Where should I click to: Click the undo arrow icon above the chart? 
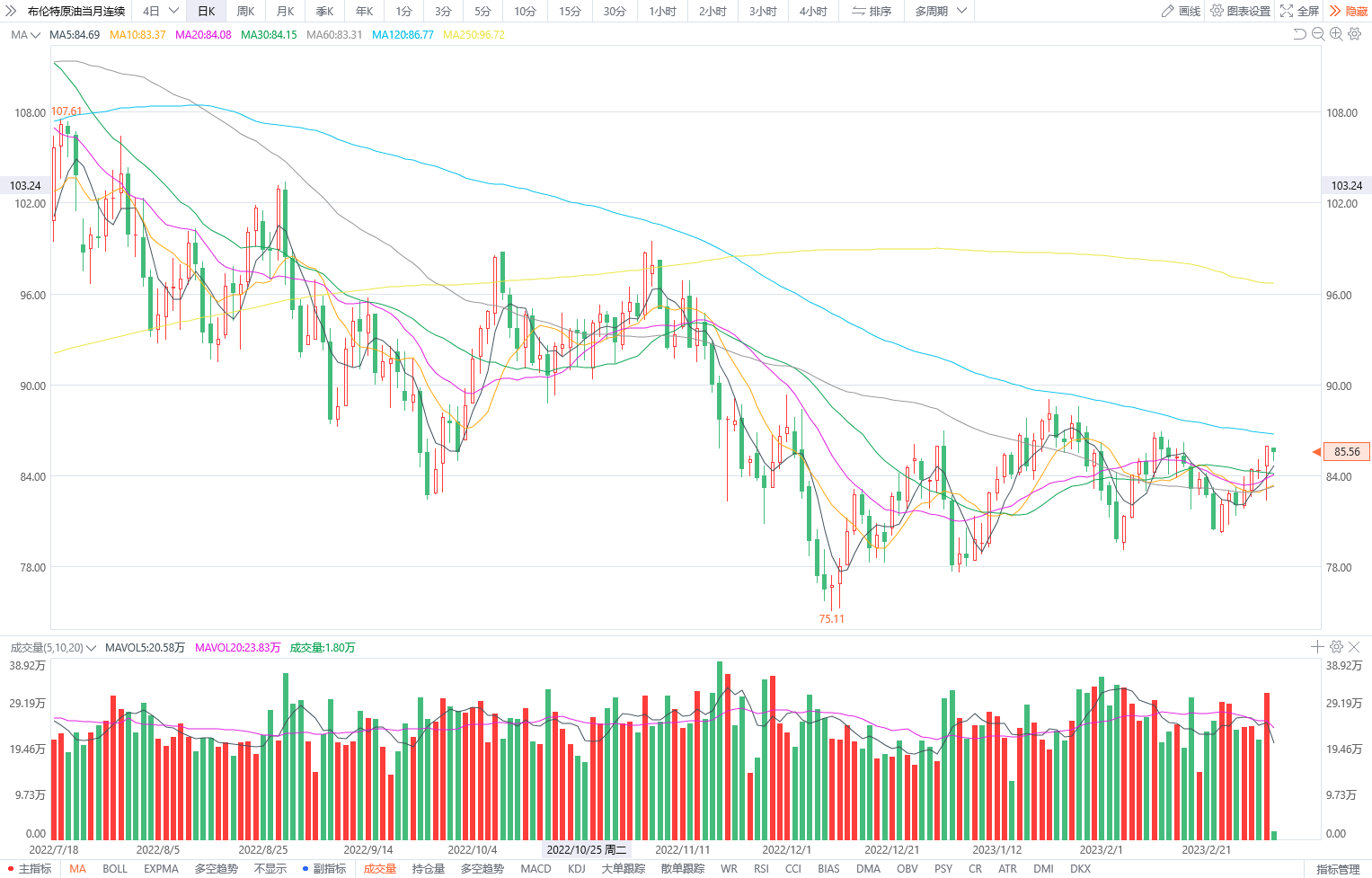coord(1299,34)
